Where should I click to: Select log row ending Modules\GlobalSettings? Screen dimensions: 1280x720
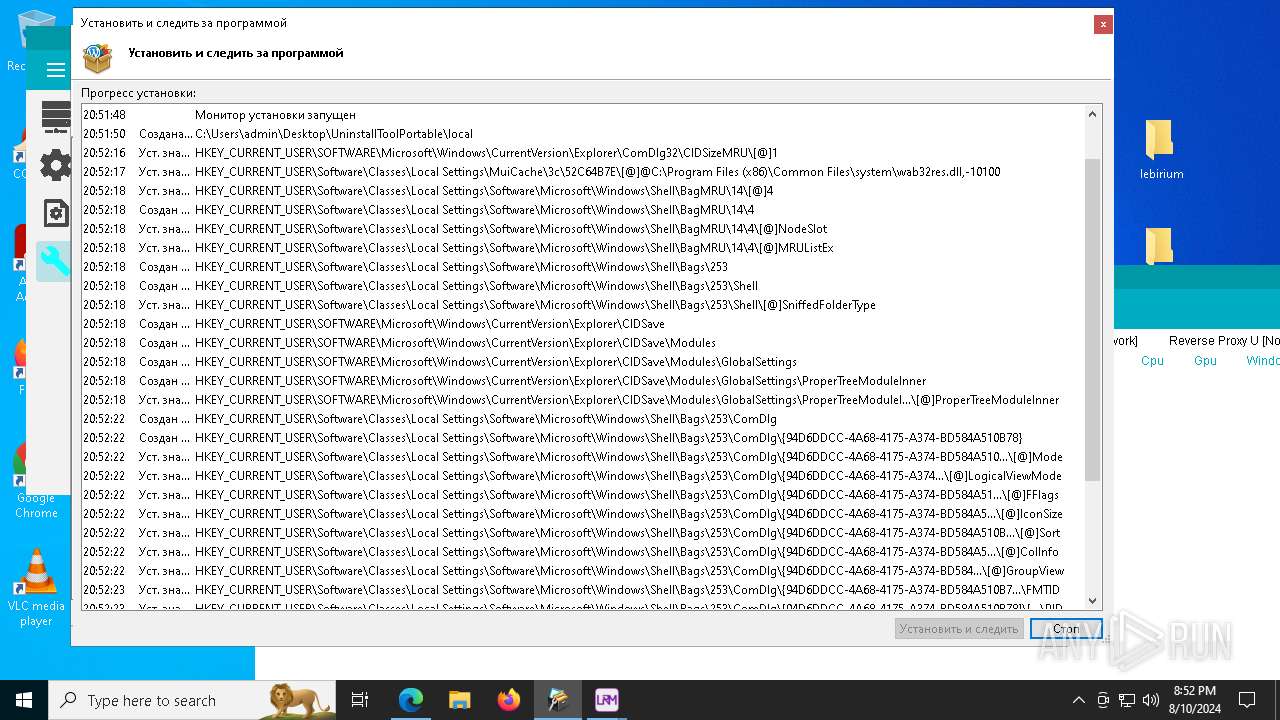[x=582, y=362]
